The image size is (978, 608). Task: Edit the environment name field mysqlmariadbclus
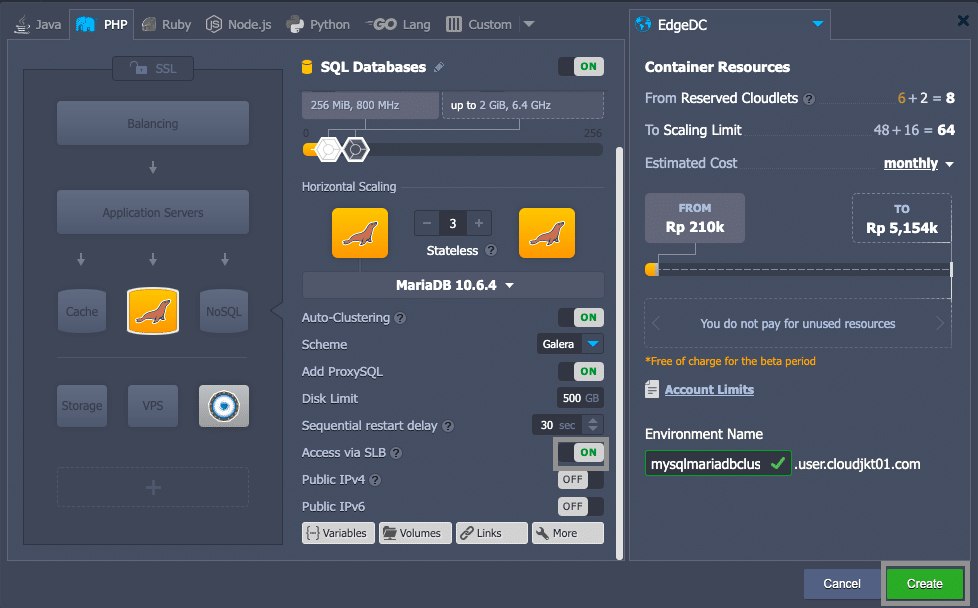(718, 464)
